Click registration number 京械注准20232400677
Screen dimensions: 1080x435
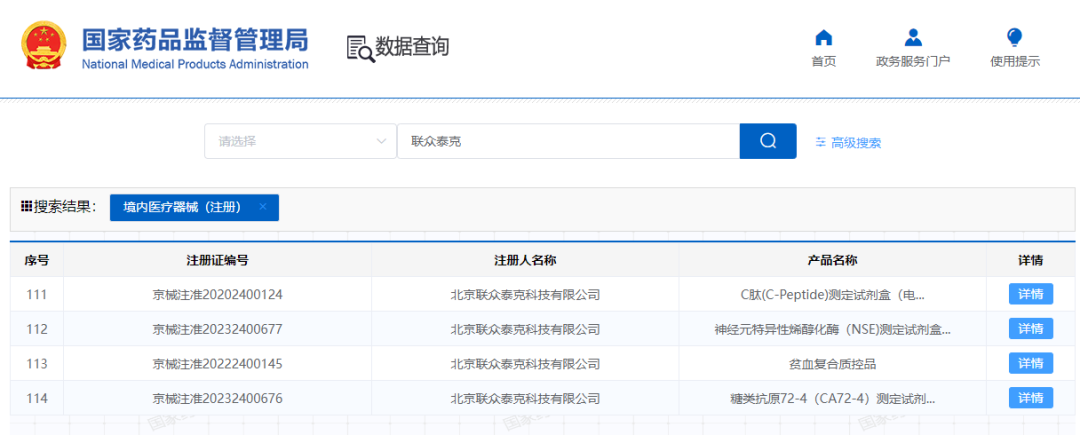coord(217,329)
